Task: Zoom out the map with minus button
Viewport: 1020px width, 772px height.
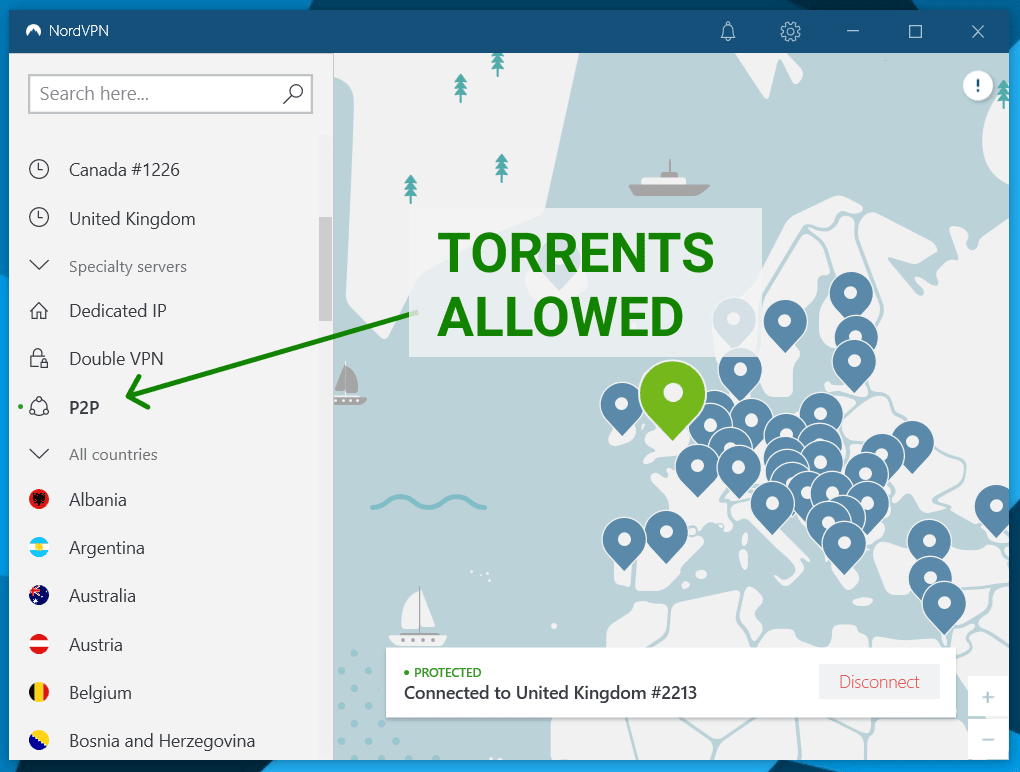Action: point(987,739)
